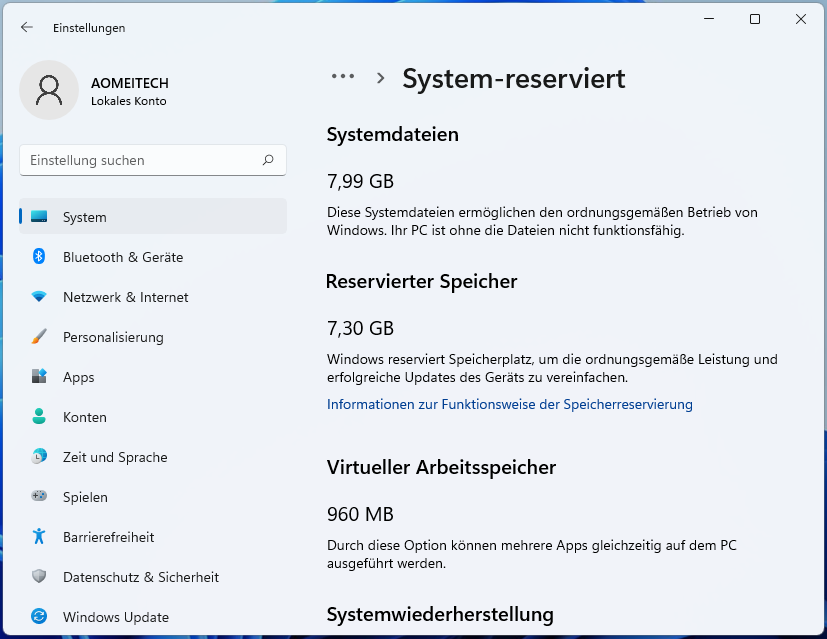Click the Personalisierung paintbrush icon

click(x=39, y=337)
